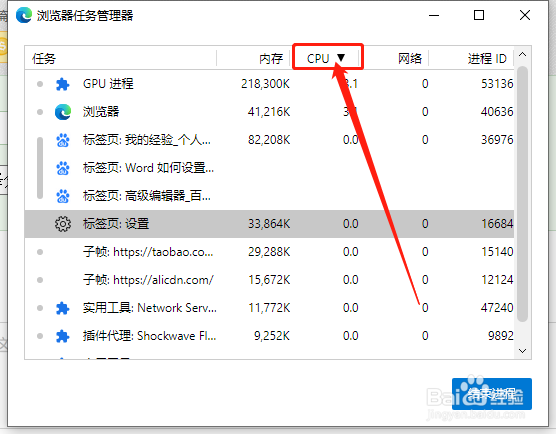Click the 结束进程 button

click(491, 394)
